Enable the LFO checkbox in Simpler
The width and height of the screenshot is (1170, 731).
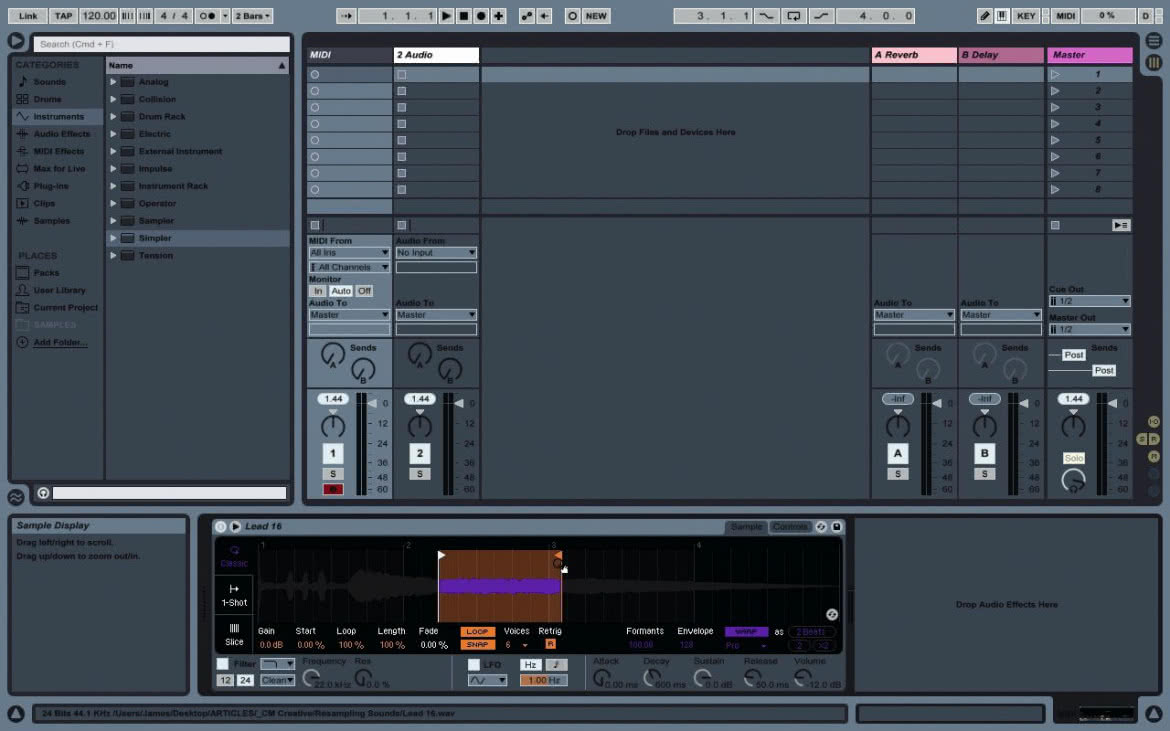tap(474, 665)
